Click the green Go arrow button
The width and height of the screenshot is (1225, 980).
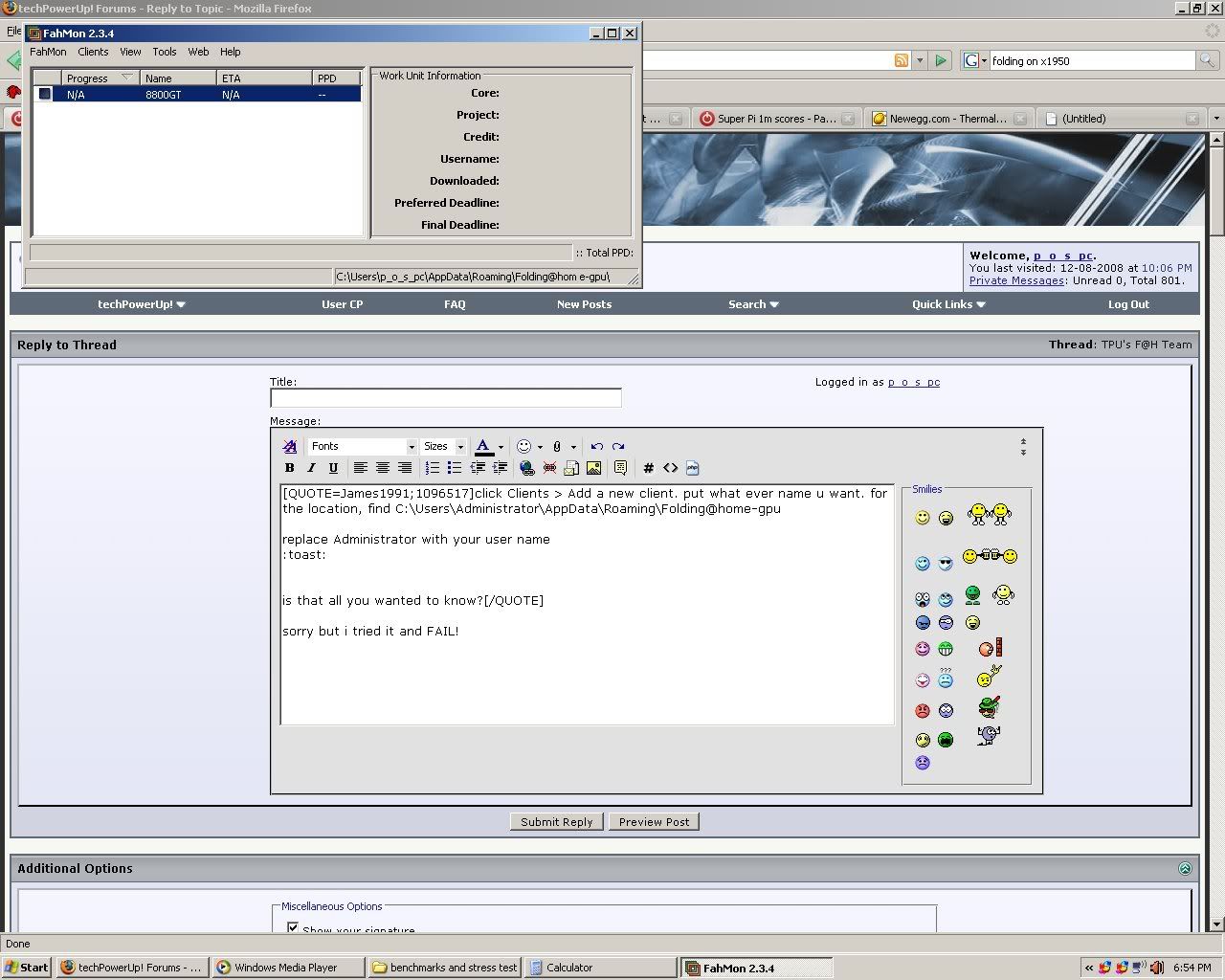pyautogui.click(x=941, y=60)
